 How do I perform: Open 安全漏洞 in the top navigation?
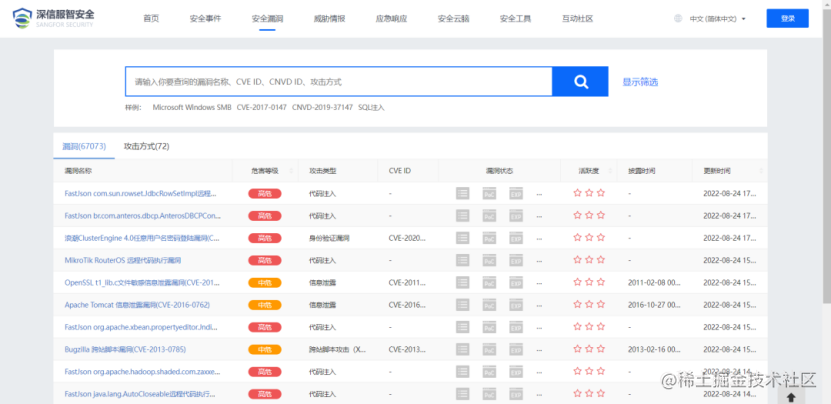(x=267, y=19)
